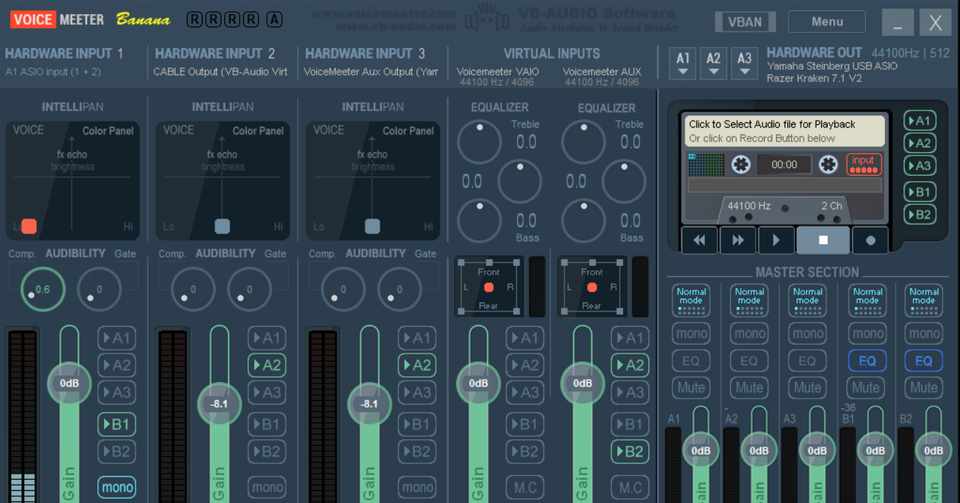The height and width of the screenshot is (503, 960).
Task: Toggle EQ on B1 master bus
Action: [867, 361]
